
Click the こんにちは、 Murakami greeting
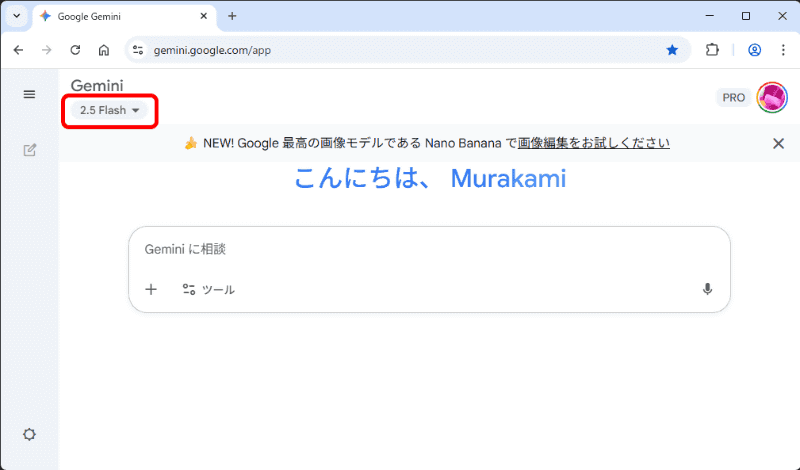pos(430,179)
